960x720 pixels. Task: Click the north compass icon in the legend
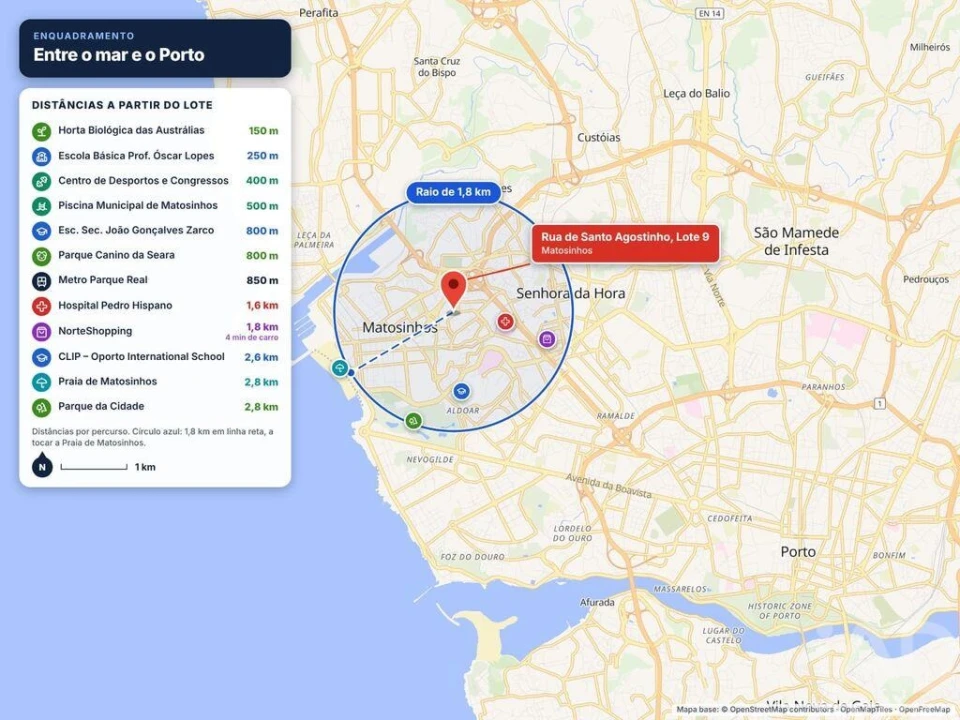pos(42,465)
